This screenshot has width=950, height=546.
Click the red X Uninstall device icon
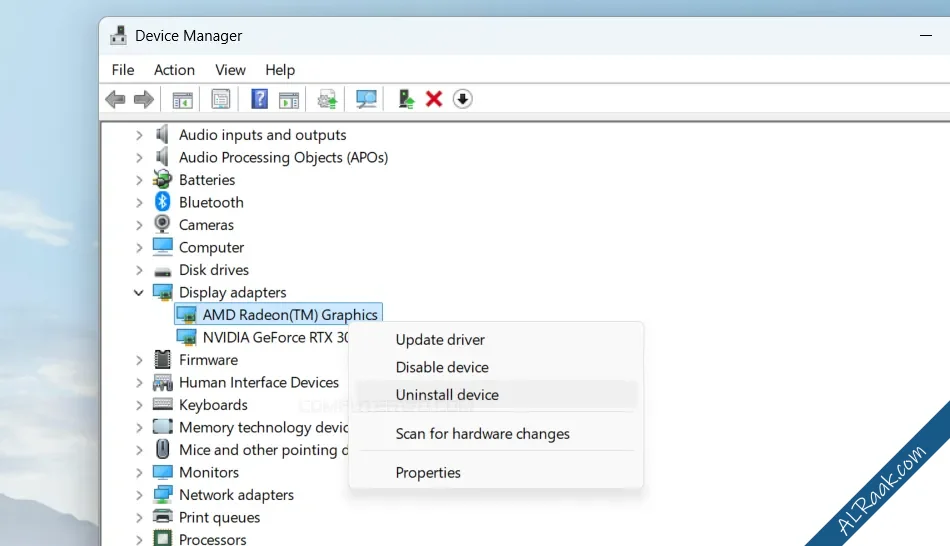click(434, 99)
